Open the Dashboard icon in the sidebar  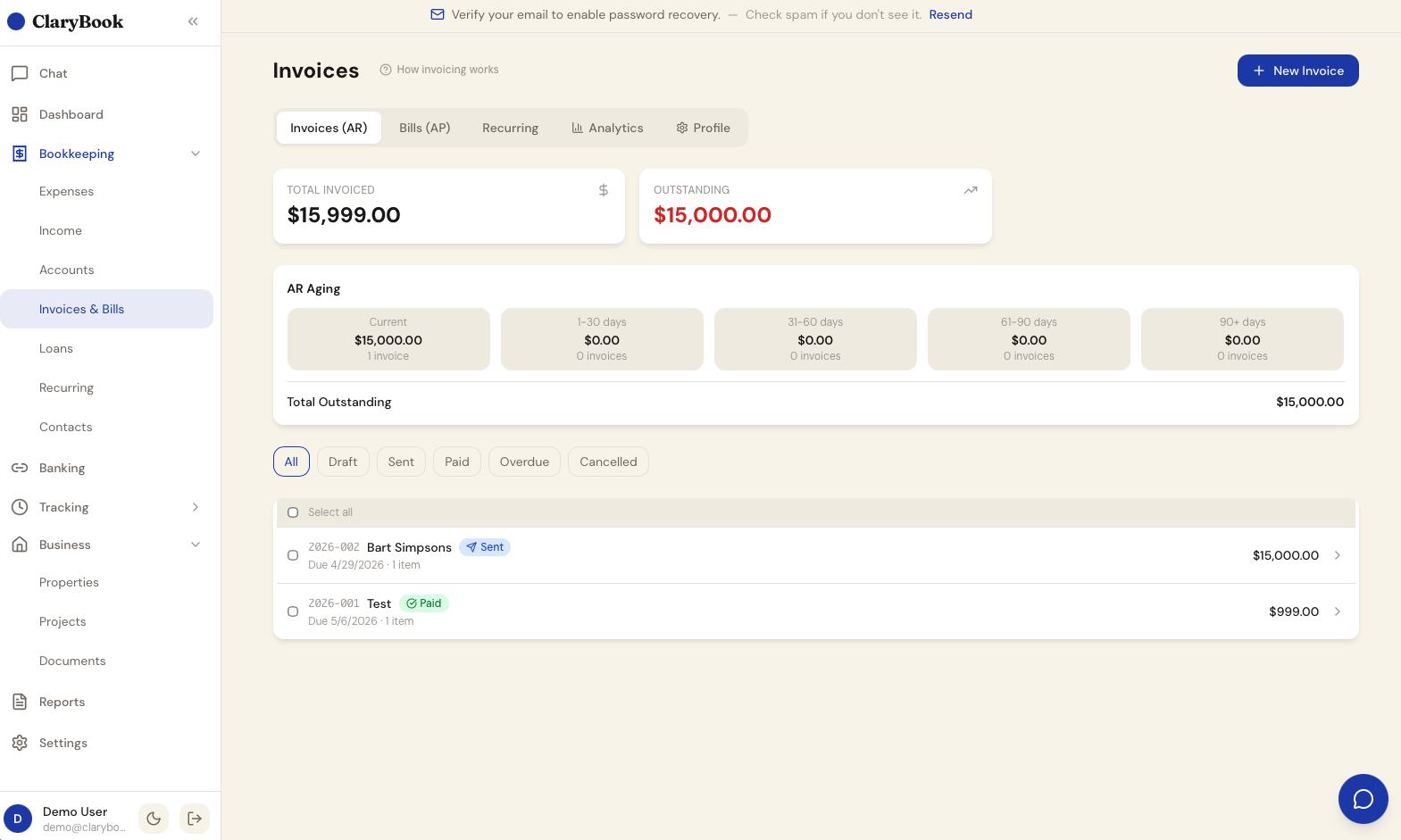20,114
